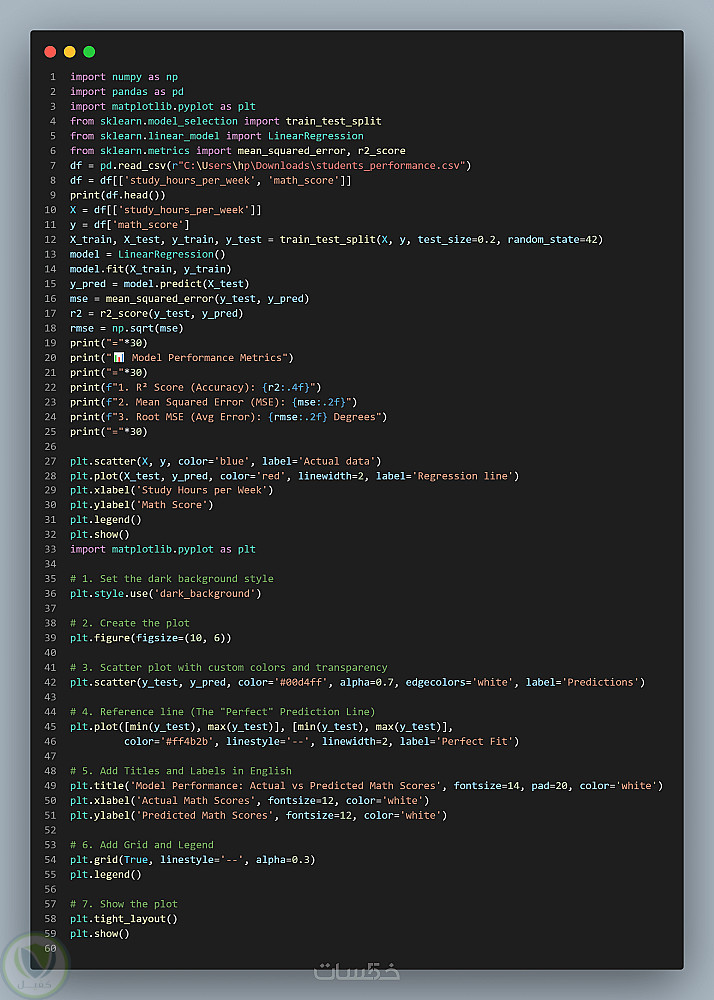Click the Arabic watermark text at the bottom
The image size is (714, 1000).
click(357, 971)
